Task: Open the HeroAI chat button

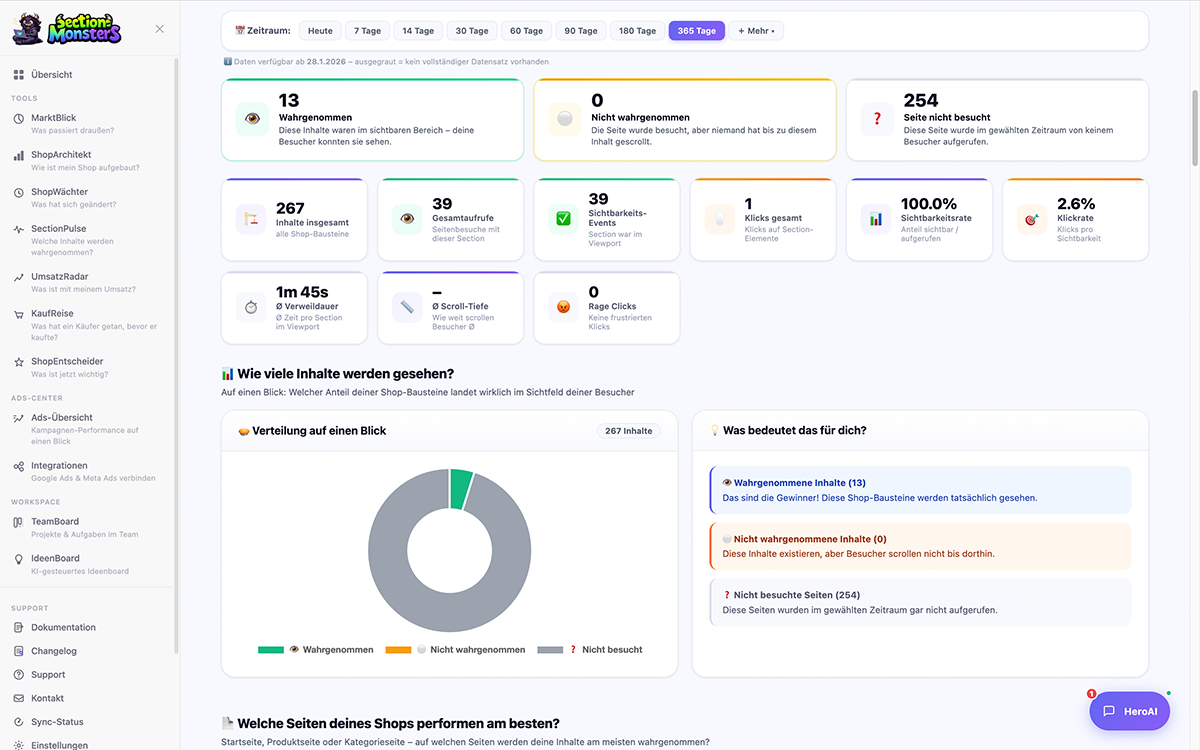Action: tap(1130, 711)
